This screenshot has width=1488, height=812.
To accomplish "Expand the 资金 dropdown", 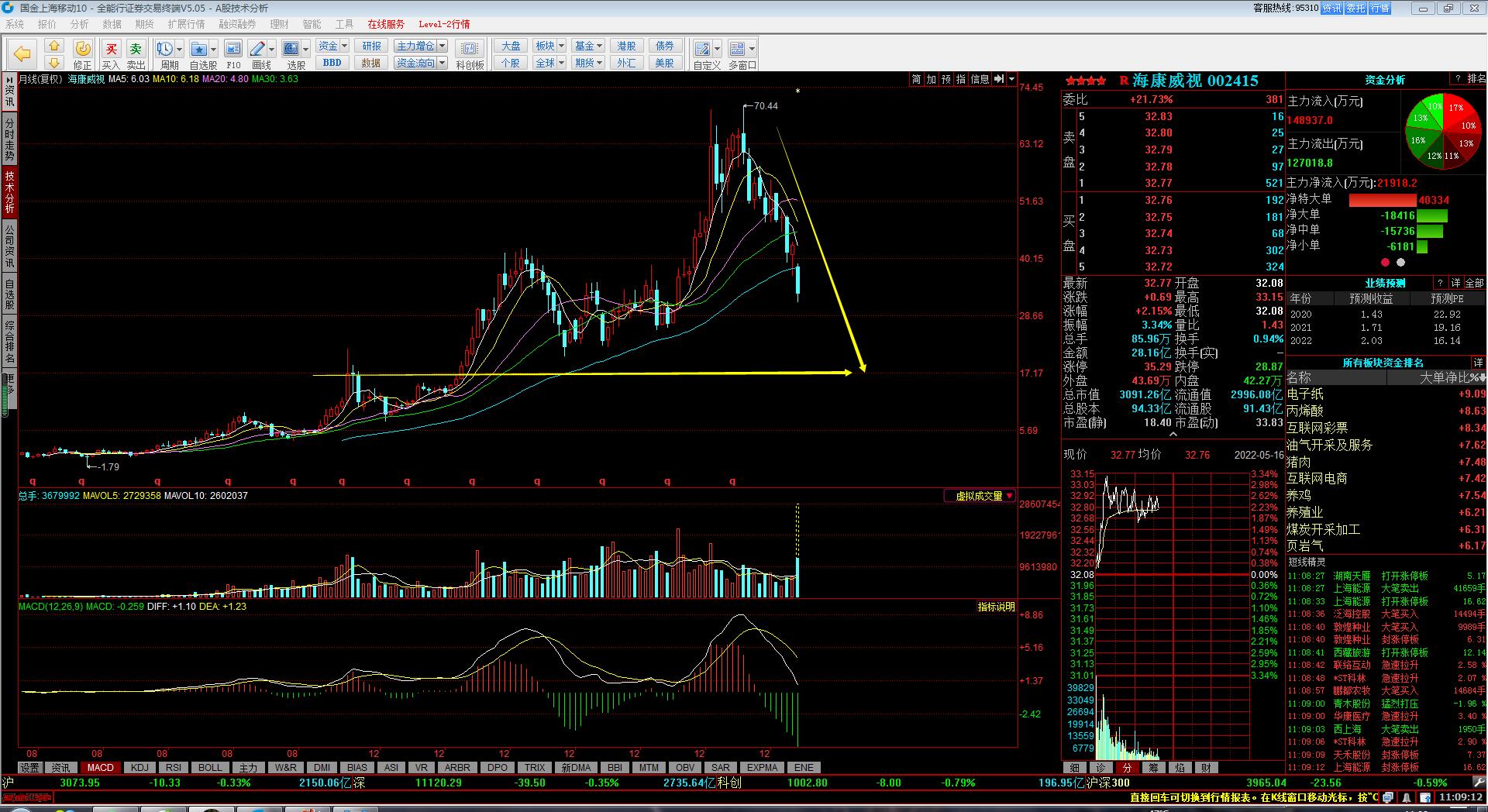I will (344, 46).
